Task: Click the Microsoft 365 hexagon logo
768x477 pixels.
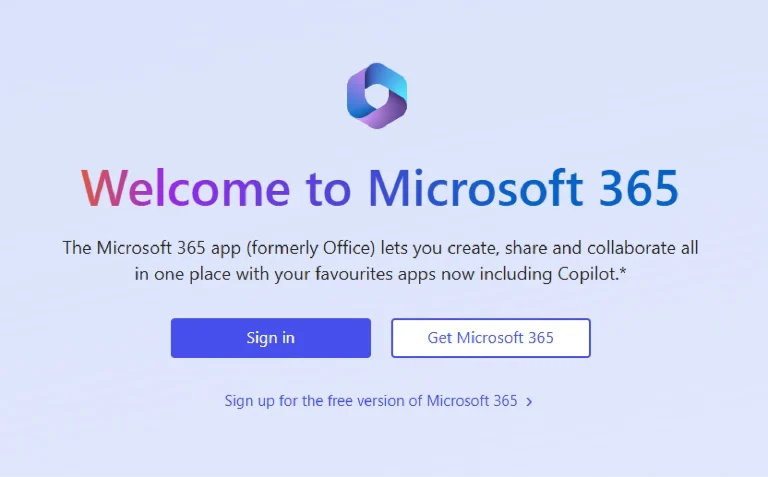Action: (x=377, y=95)
